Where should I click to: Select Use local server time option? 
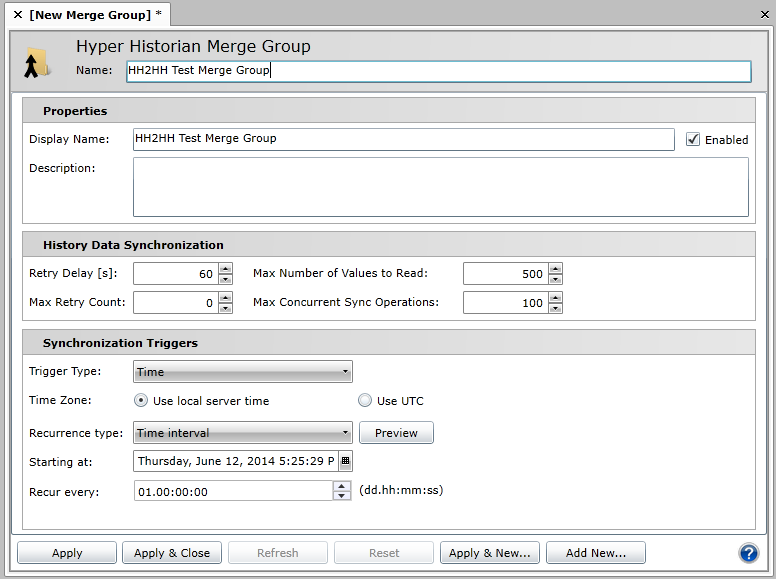point(142,401)
